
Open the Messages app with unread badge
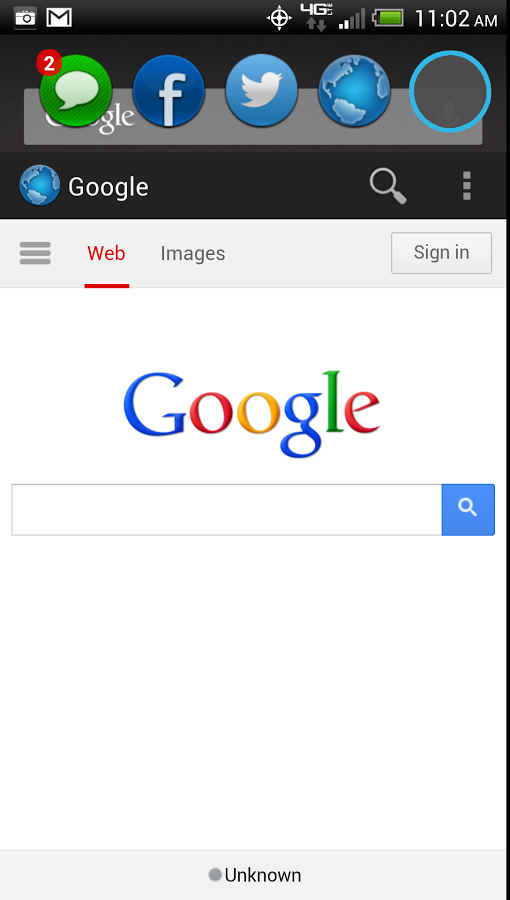75,91
